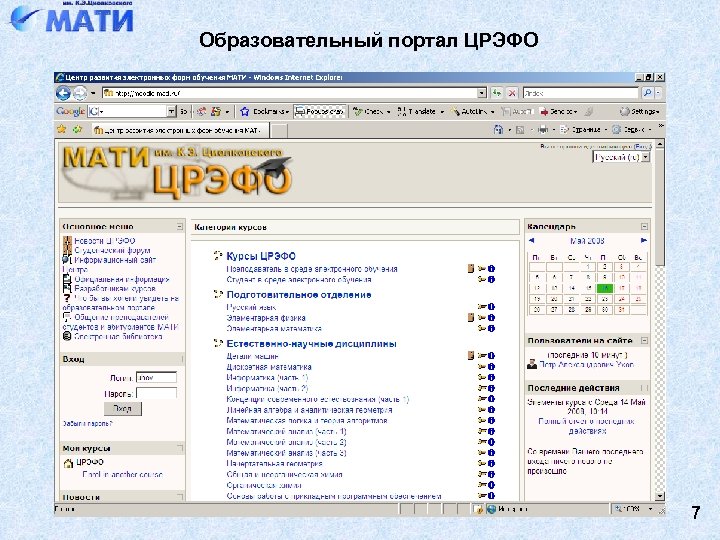Click the Home icon in the command bar
720x540 pixels.
point(498,130)
